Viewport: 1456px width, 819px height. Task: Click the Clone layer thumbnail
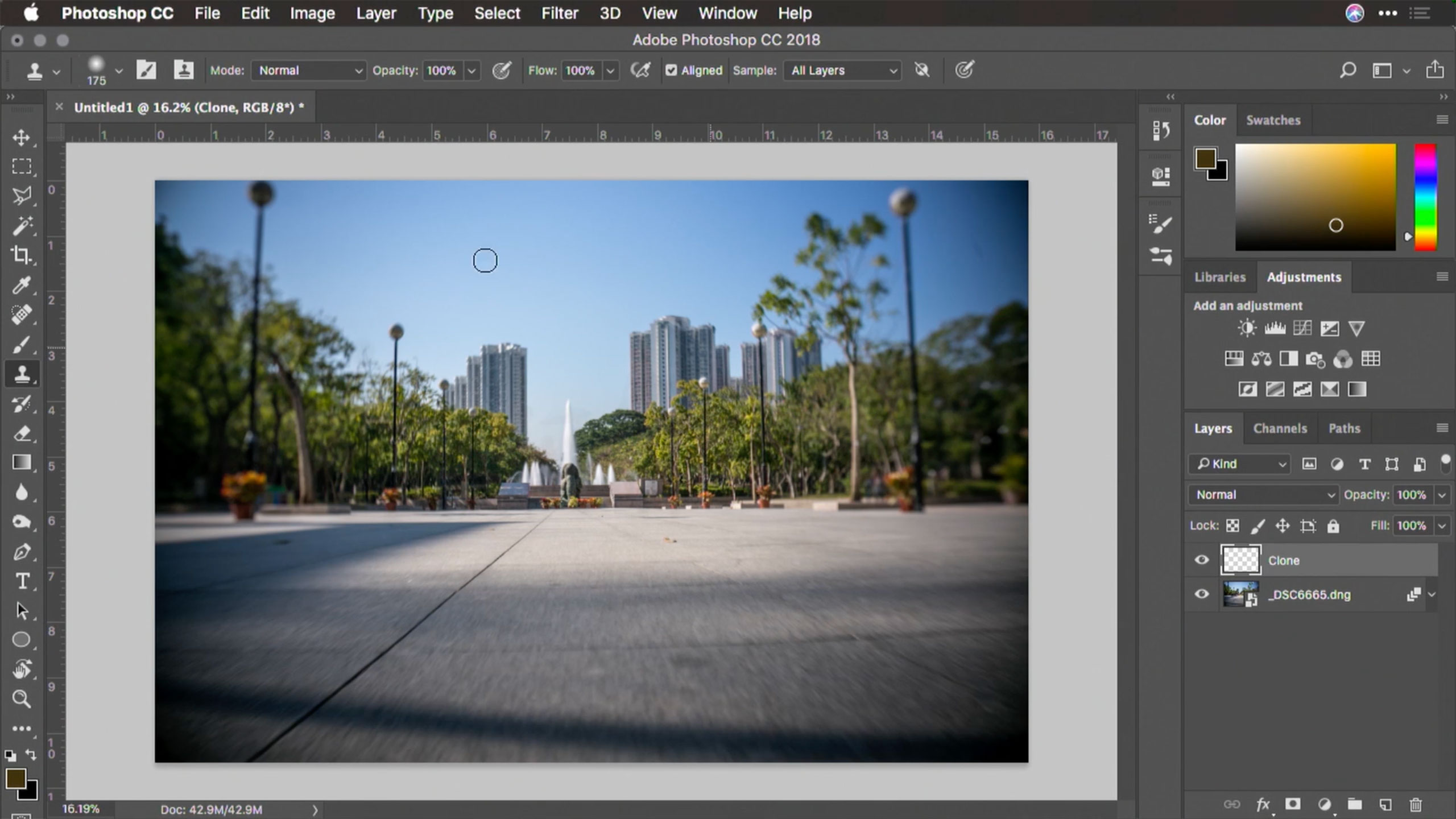tap(1240, 560)
